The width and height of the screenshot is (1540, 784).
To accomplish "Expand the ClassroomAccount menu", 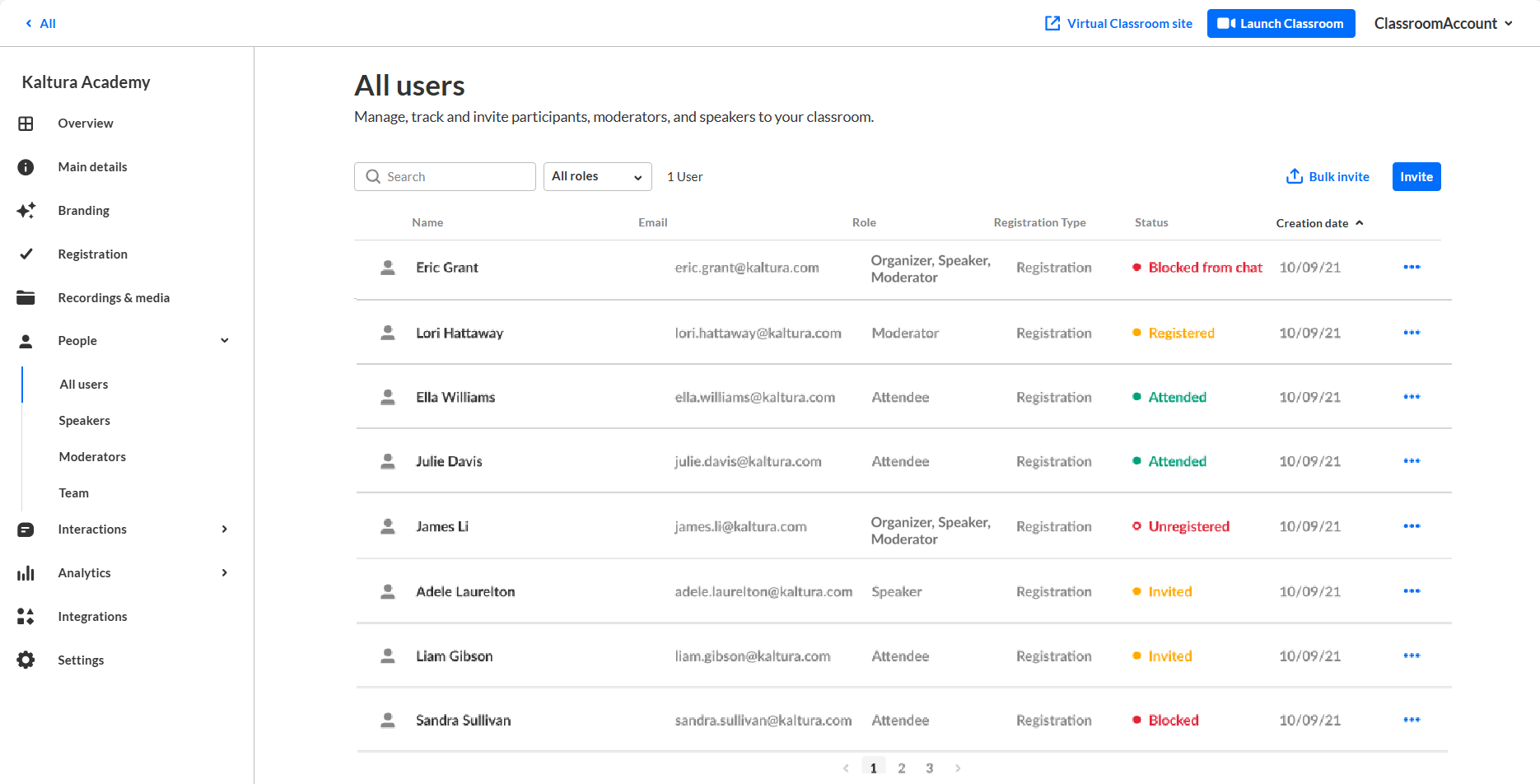I will (1443, 24).
